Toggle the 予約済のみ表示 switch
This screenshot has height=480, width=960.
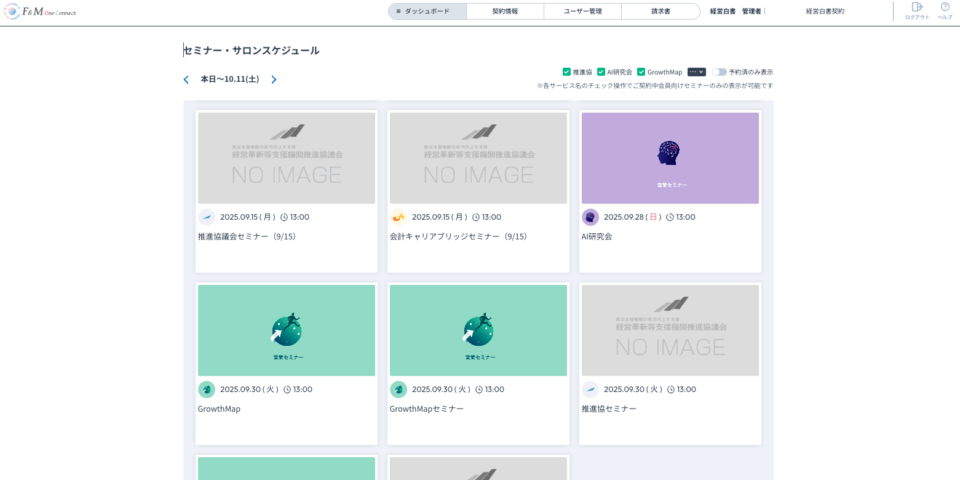(719, 72)
